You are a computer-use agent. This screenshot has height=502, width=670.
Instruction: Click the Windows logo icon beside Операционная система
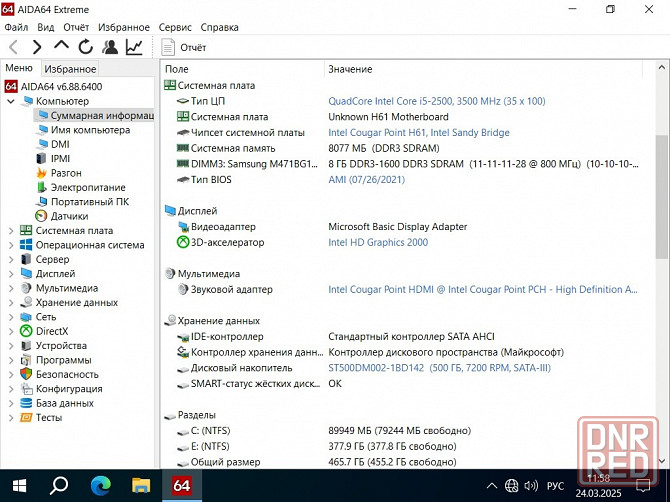(x=26, y=245)
